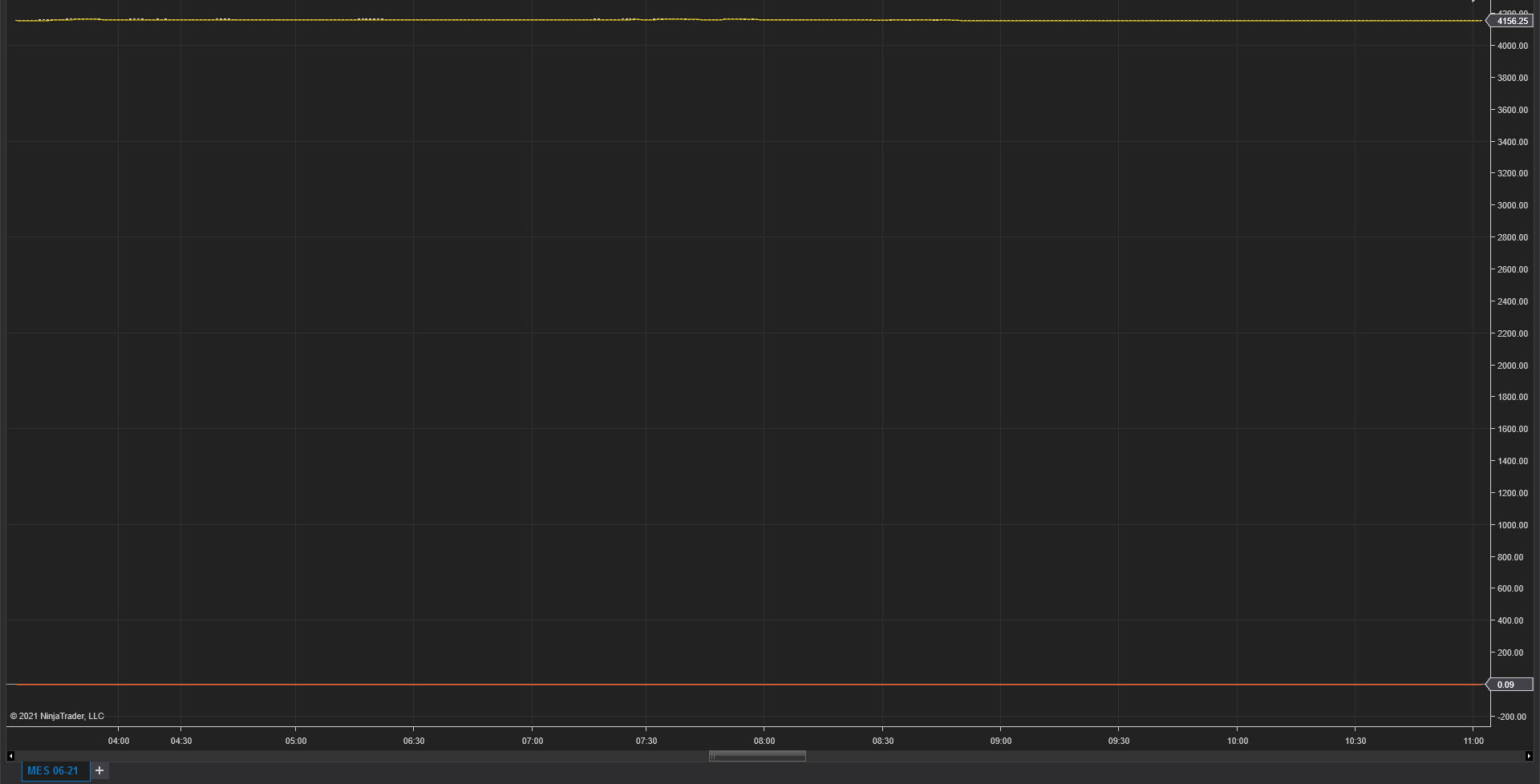The width and height of the screenshot is (1540, 784).
Task: Click the 3400.00 price axis label
Action: click(x=1512, y=142)
